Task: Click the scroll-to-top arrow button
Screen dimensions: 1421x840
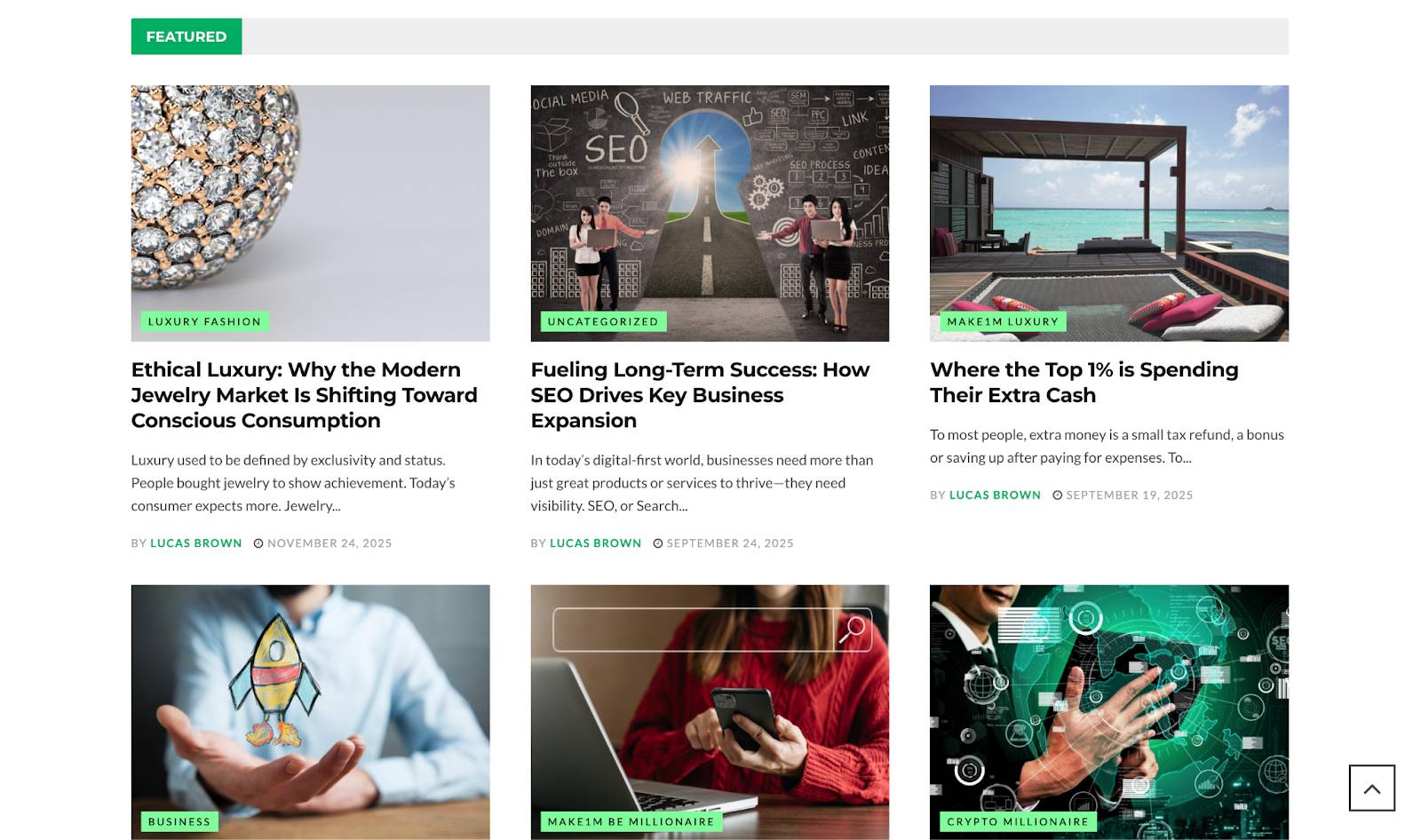Action: (1371, 788)
